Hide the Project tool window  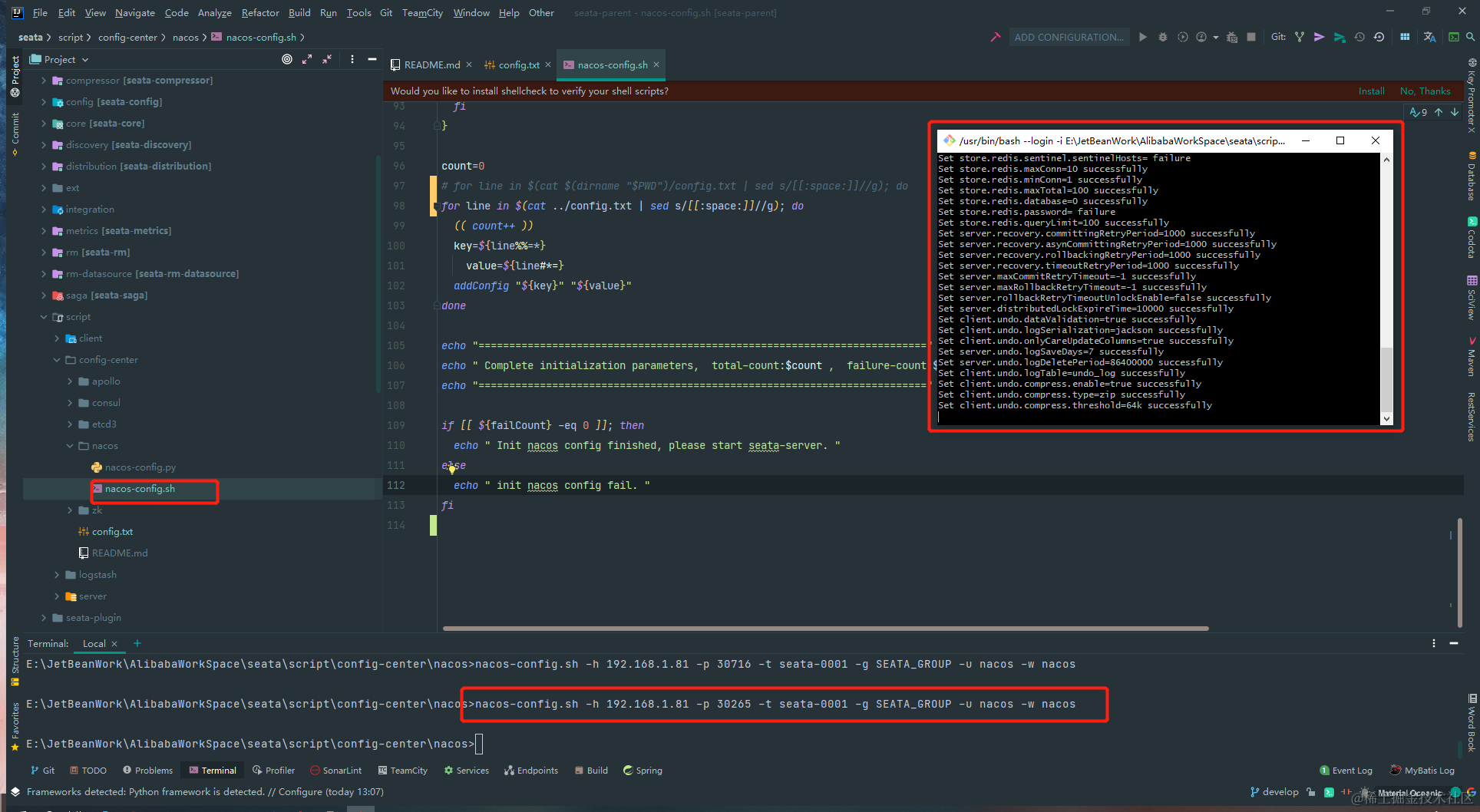[x=372, y=59]
